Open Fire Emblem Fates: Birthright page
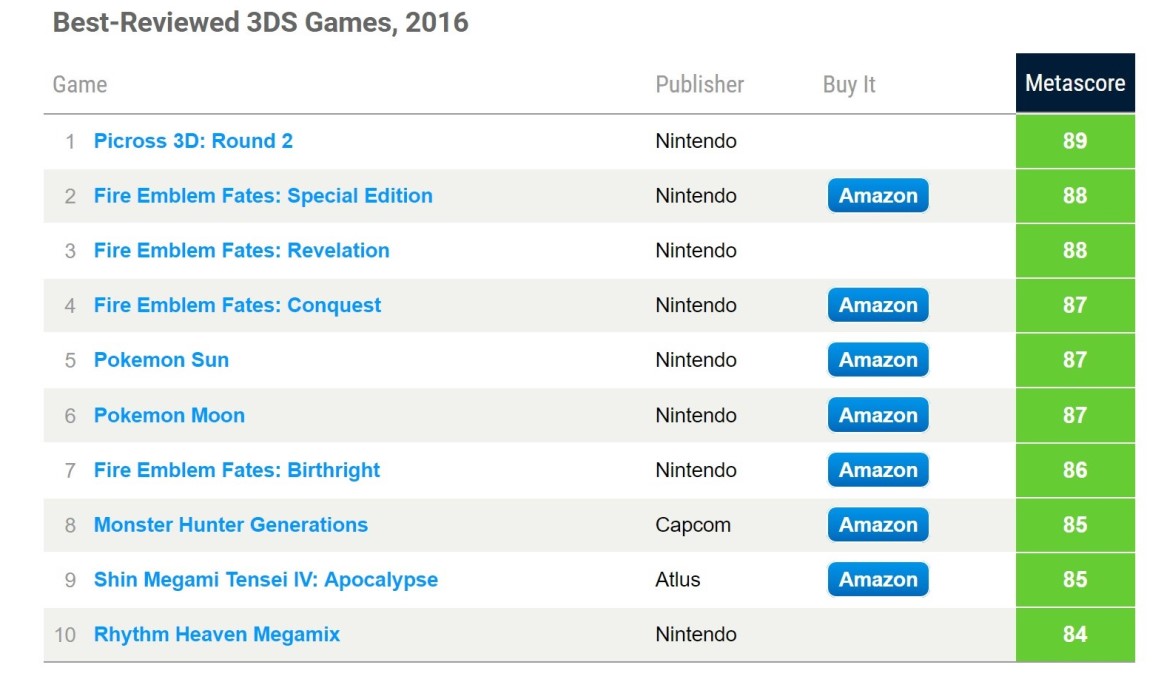 tap(237, 470)
